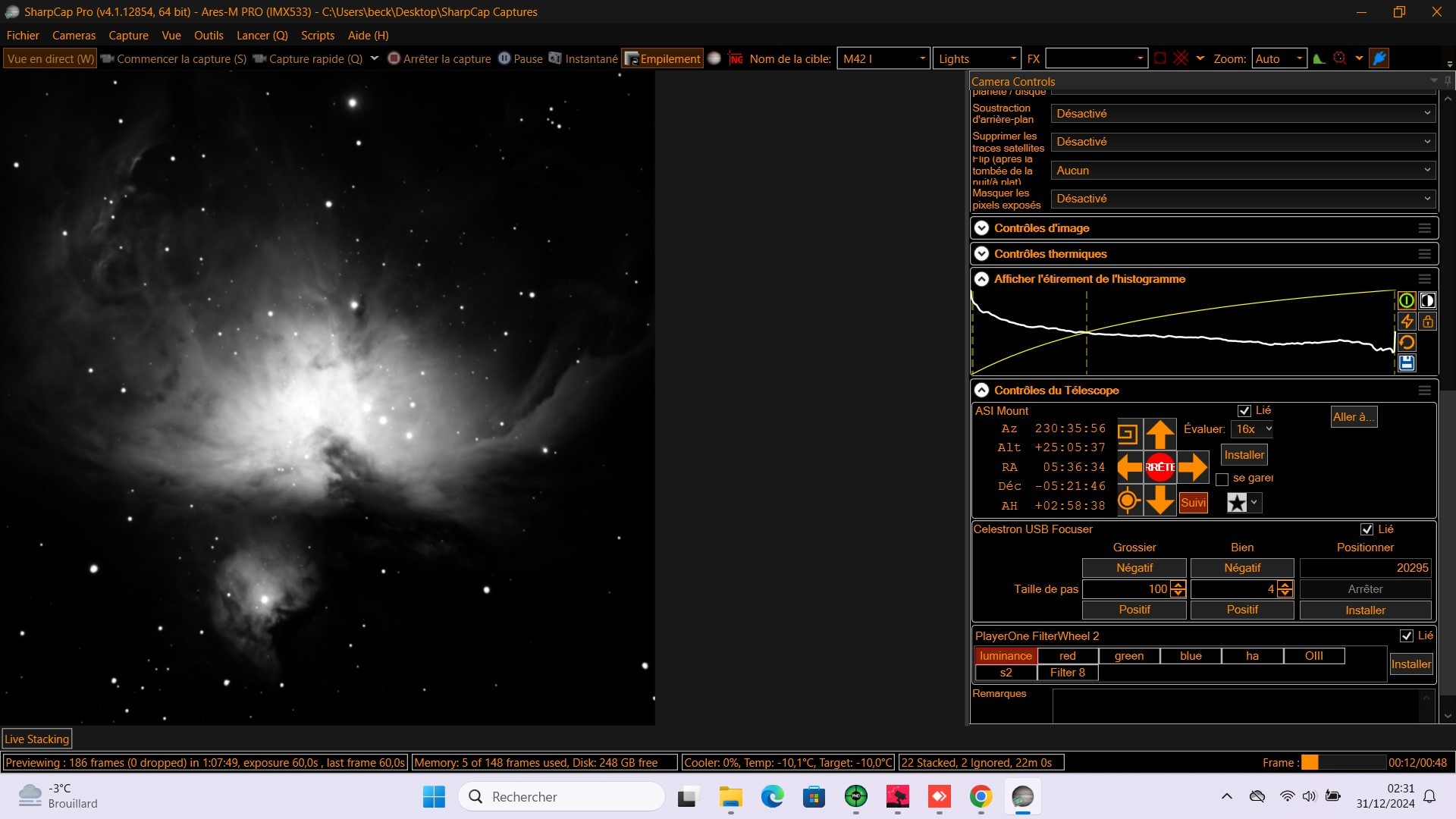Click the Remarques text field
Image resolution: width=1456 pixels, height=819 pixels.
[1236, 707]
